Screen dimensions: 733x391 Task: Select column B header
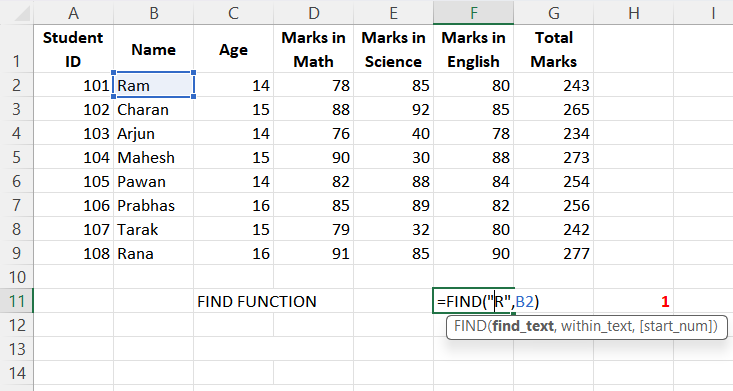pos(153,13)
